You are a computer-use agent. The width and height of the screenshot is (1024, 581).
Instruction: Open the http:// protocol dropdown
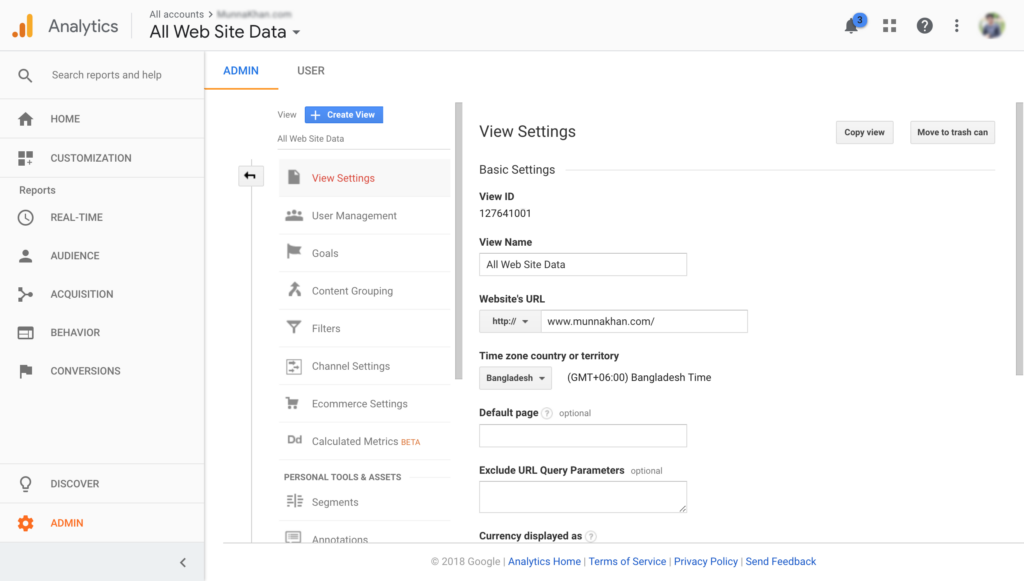coord(510,321)
